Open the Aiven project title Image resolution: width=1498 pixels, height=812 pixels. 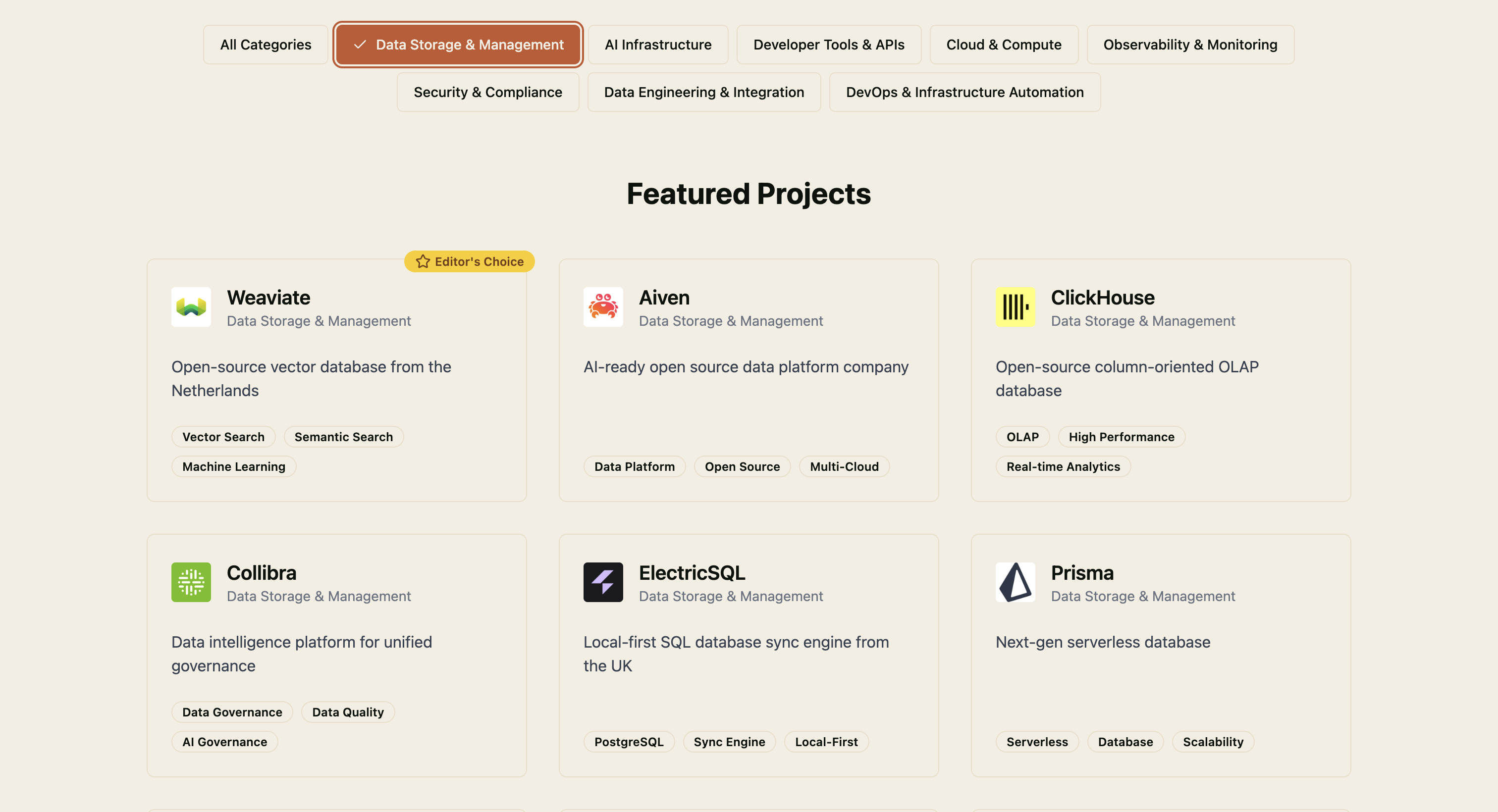coord(664,298)
